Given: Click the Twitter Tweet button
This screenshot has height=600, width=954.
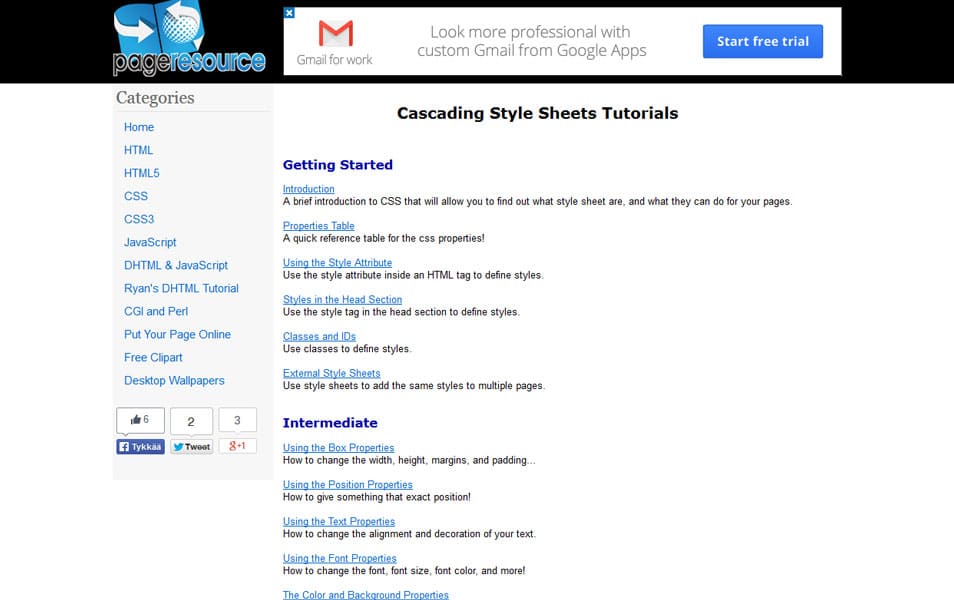Looking at the screenshot, I should point(191,447).
